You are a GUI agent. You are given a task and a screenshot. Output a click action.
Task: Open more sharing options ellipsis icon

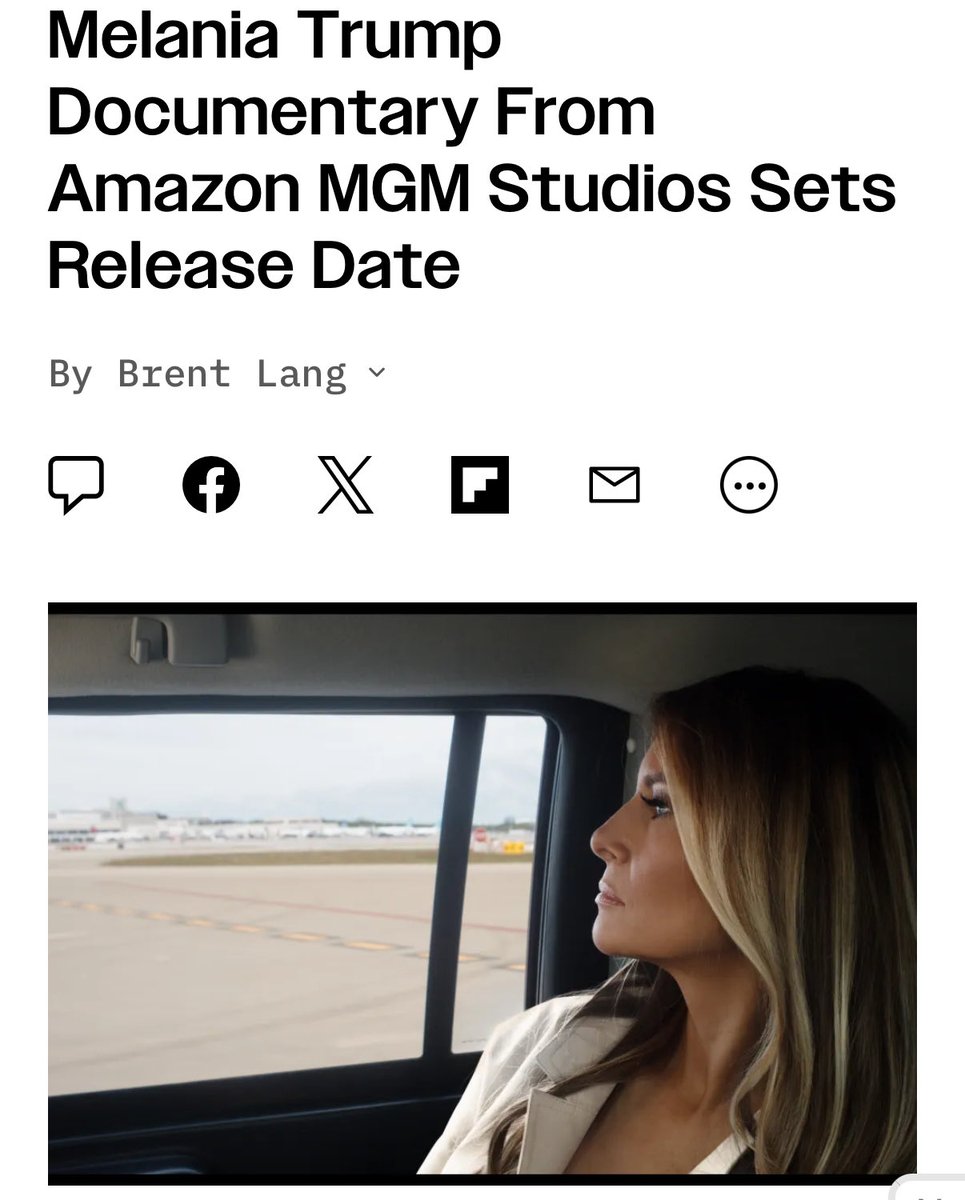point(749,485)
